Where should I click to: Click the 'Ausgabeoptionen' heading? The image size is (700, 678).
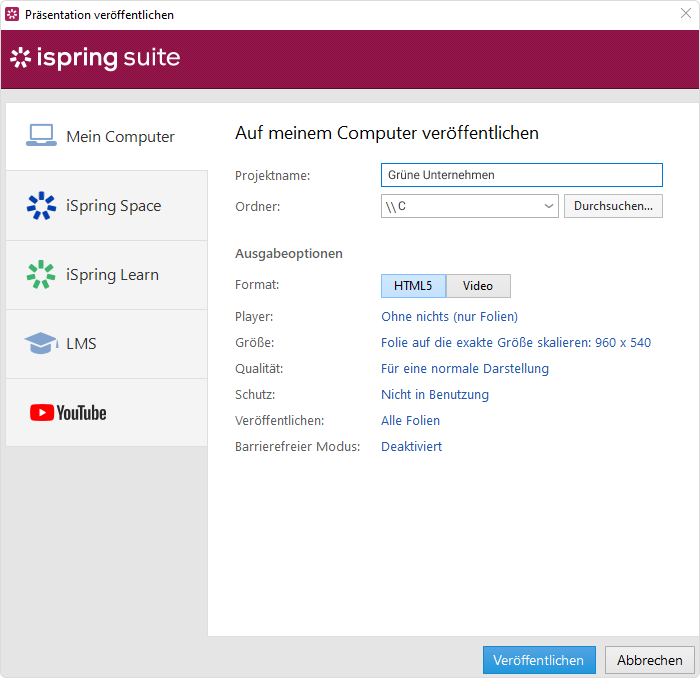(289, 254)
